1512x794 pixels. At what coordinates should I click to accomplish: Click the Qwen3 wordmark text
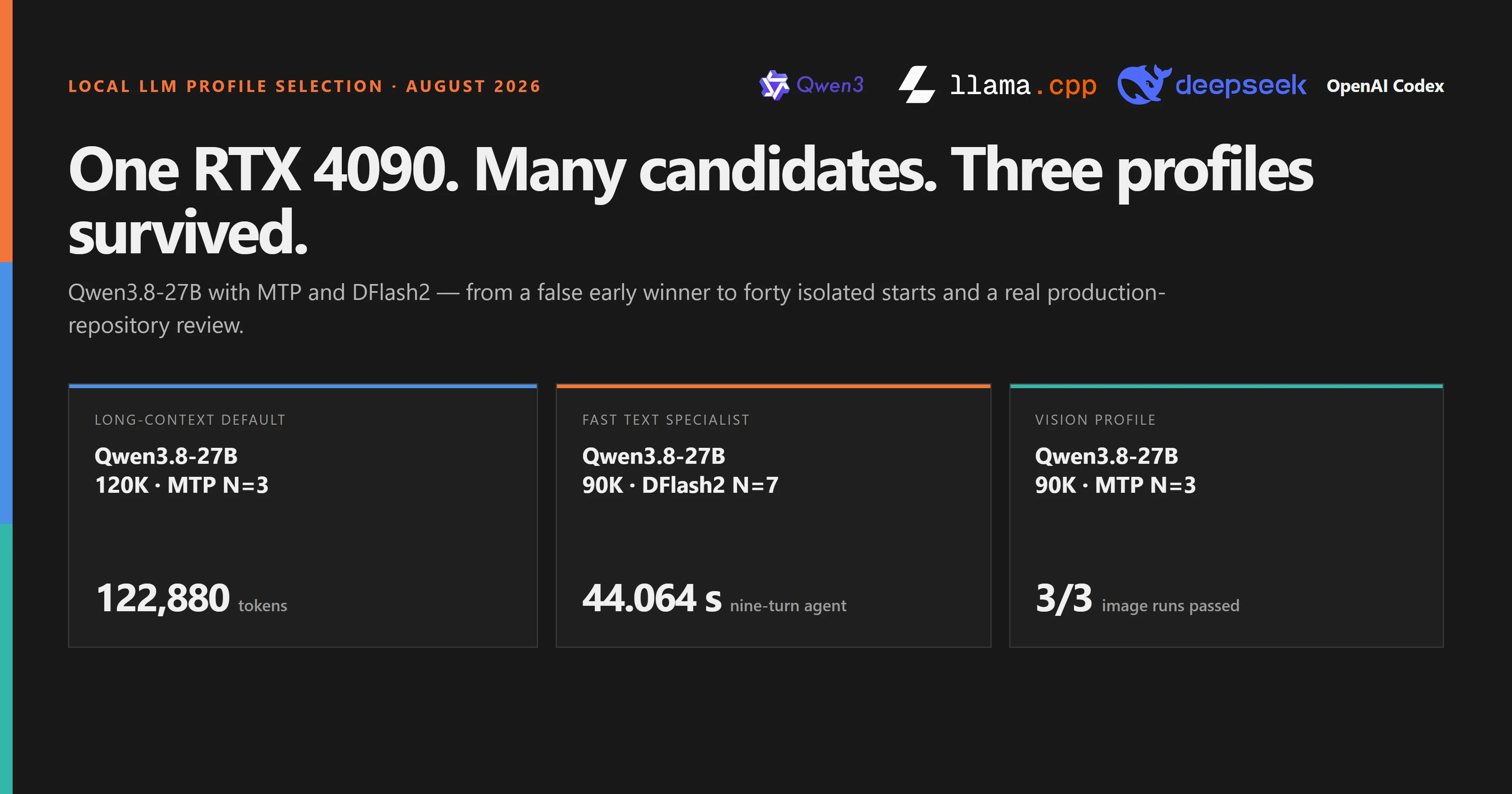coord(830,85)
